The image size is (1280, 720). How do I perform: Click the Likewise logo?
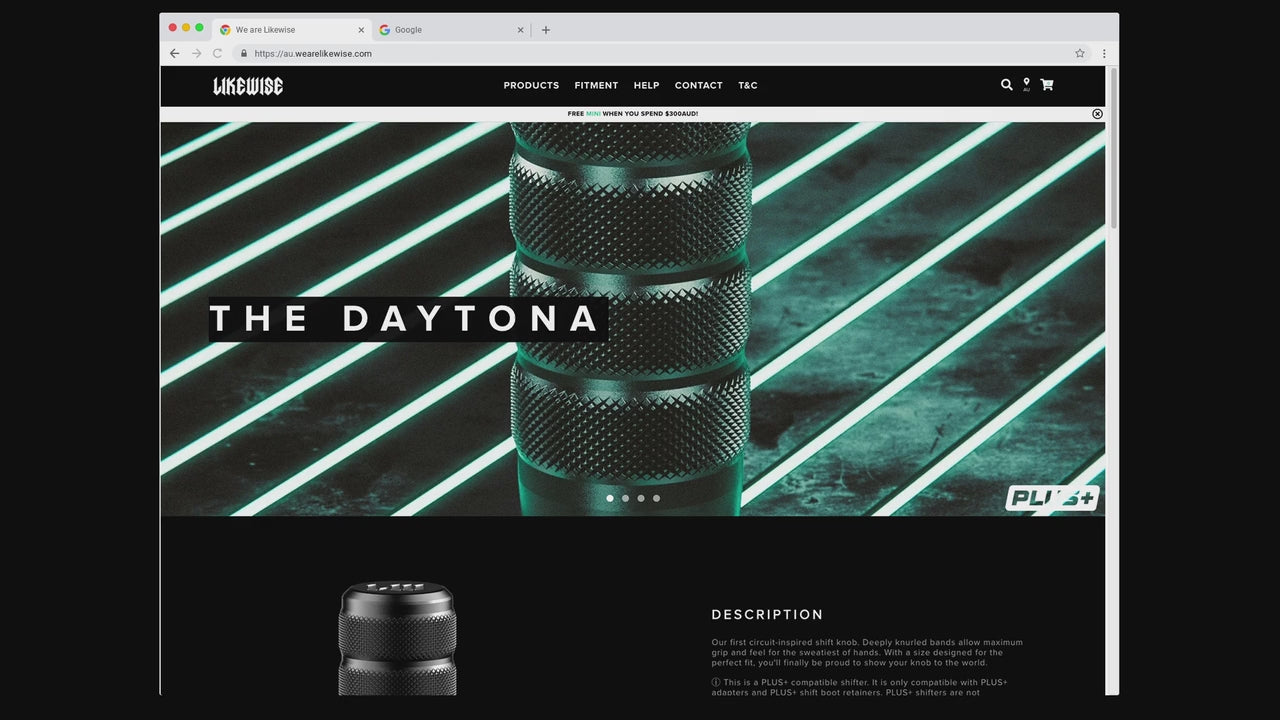(248, 86)
